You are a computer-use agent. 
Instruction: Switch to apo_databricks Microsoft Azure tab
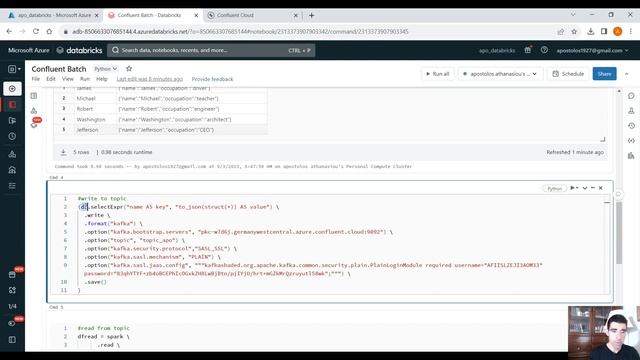(53, 15)
